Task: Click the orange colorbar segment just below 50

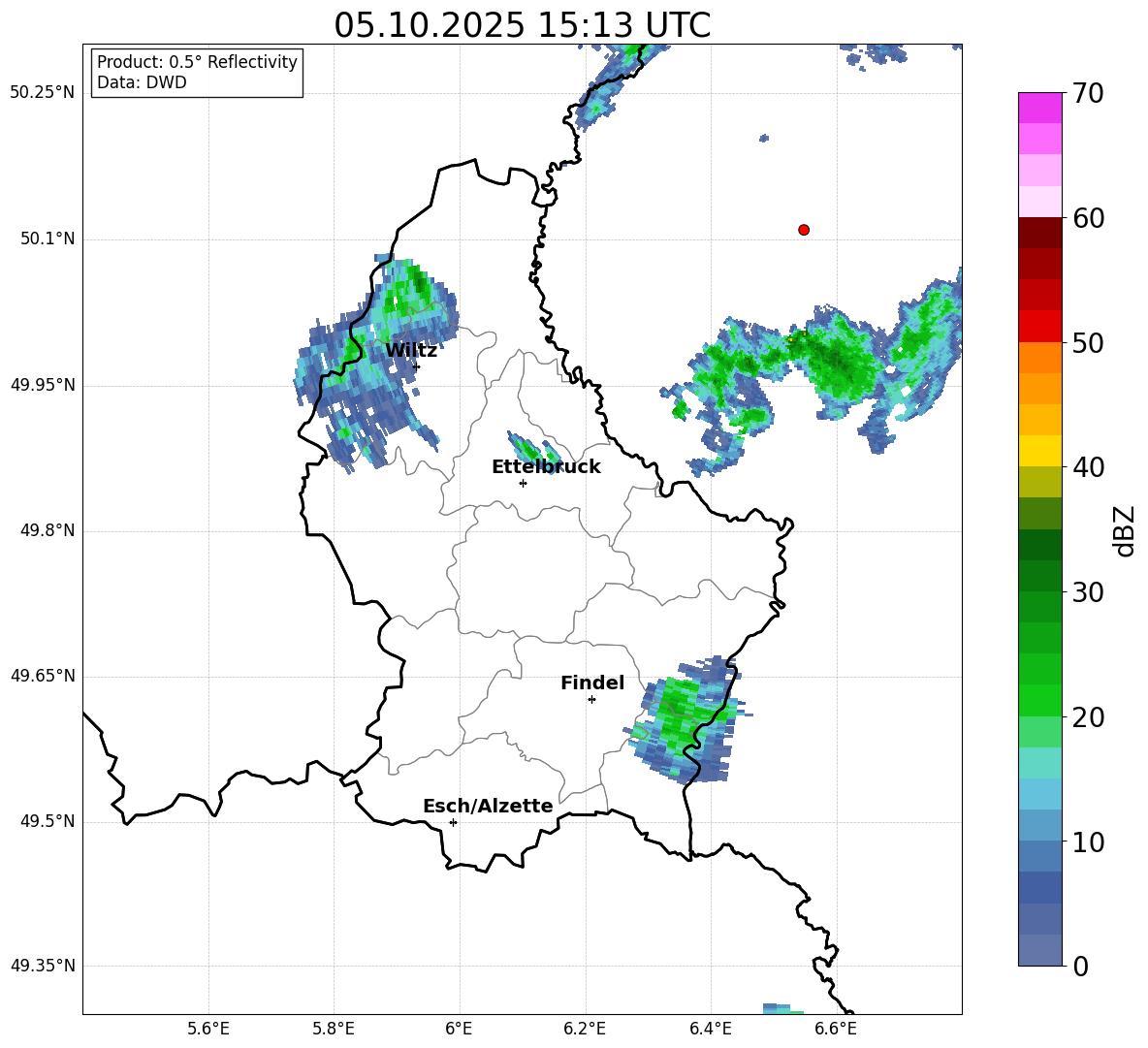Action: [1039, 358]
